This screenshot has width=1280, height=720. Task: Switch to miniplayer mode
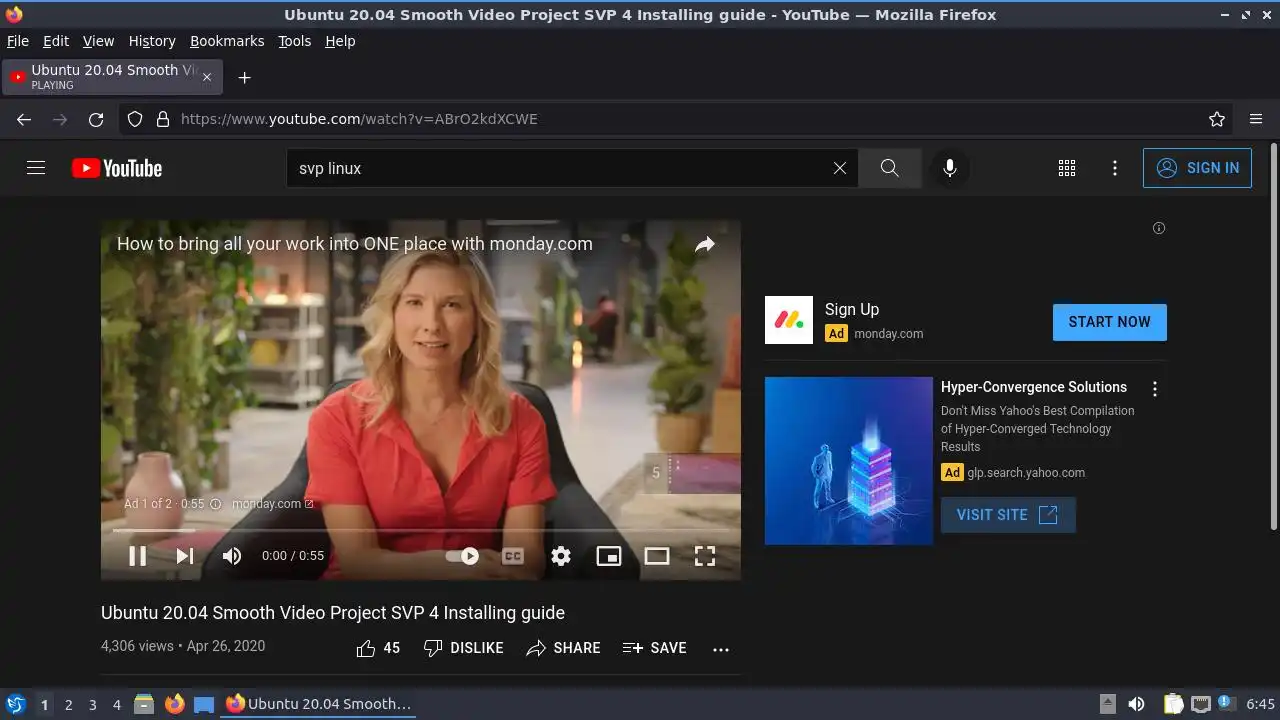pos(609,556)
